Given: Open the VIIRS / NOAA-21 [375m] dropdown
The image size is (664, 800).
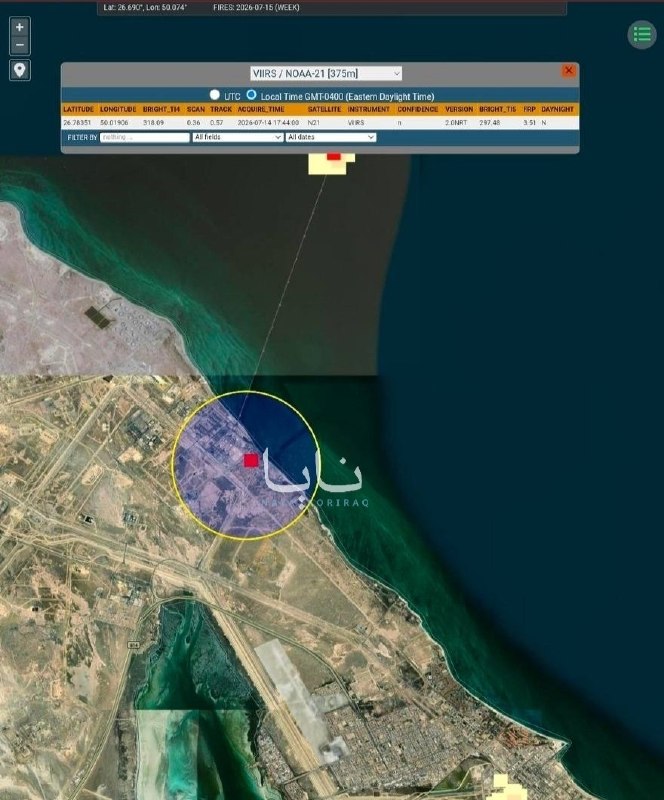Looking at the screenshot, I should point(326,73).
